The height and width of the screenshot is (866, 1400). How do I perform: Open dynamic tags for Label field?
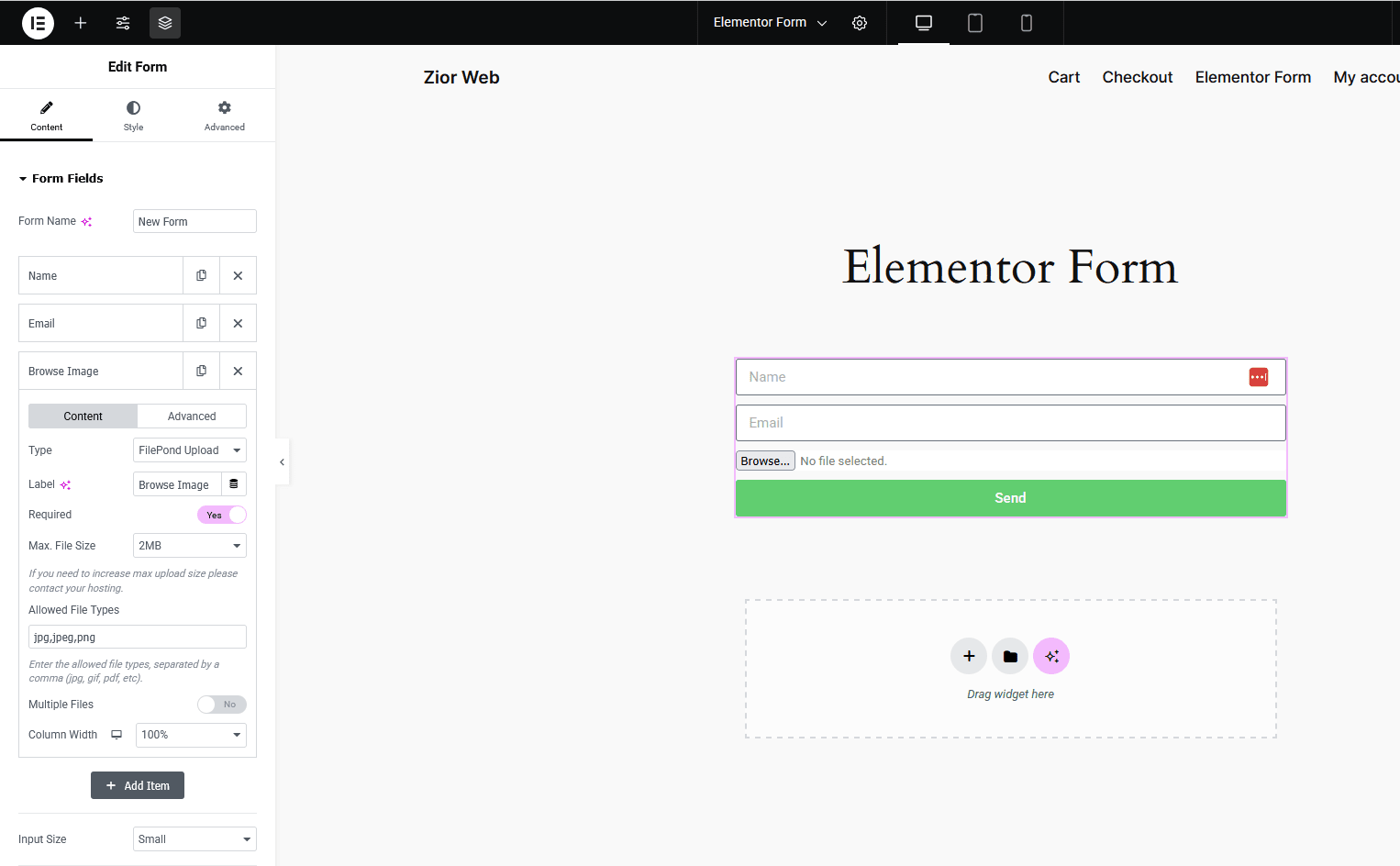[234, 484]
